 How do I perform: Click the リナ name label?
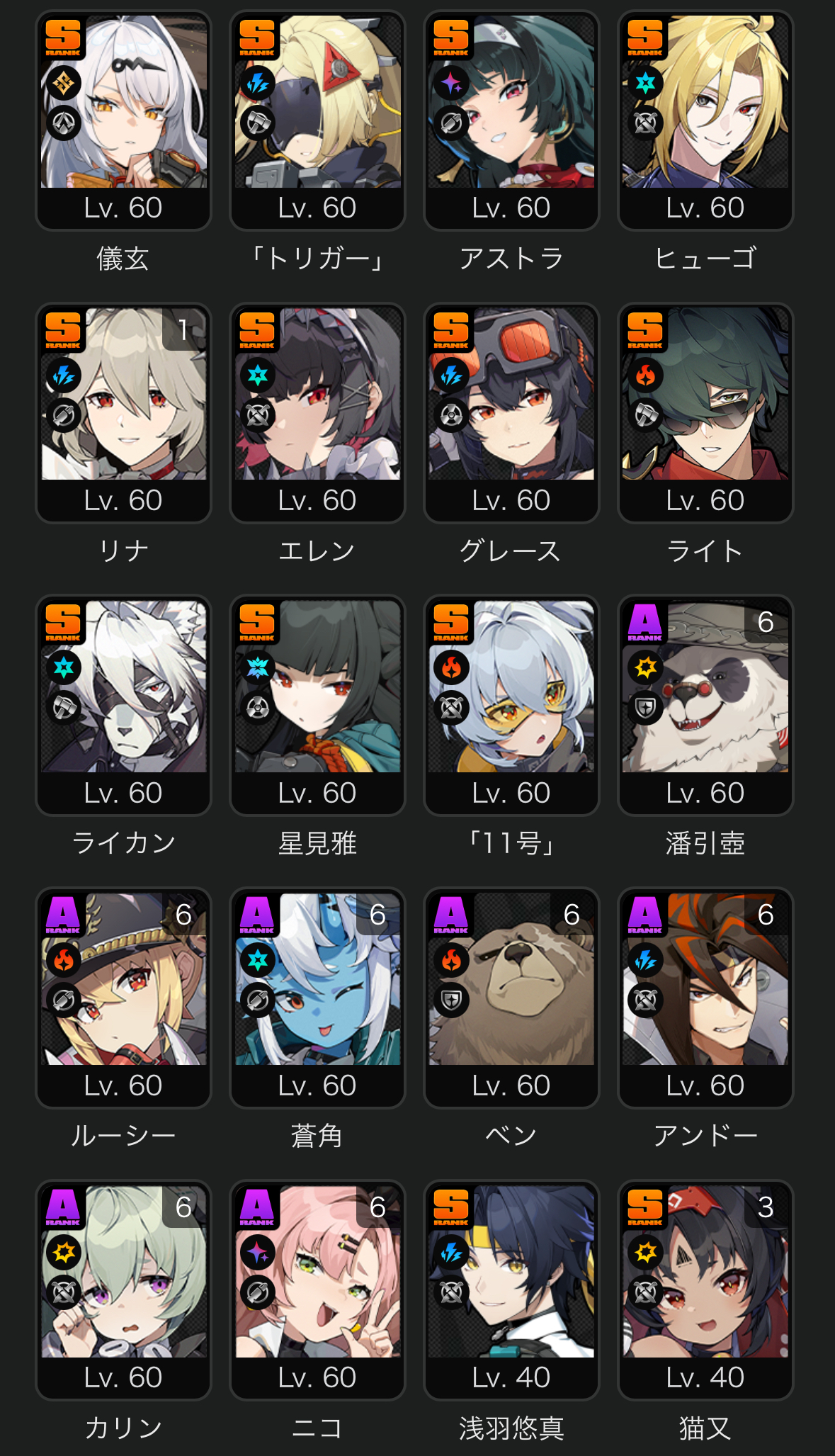pyautogui.click(x=123, y=551)
